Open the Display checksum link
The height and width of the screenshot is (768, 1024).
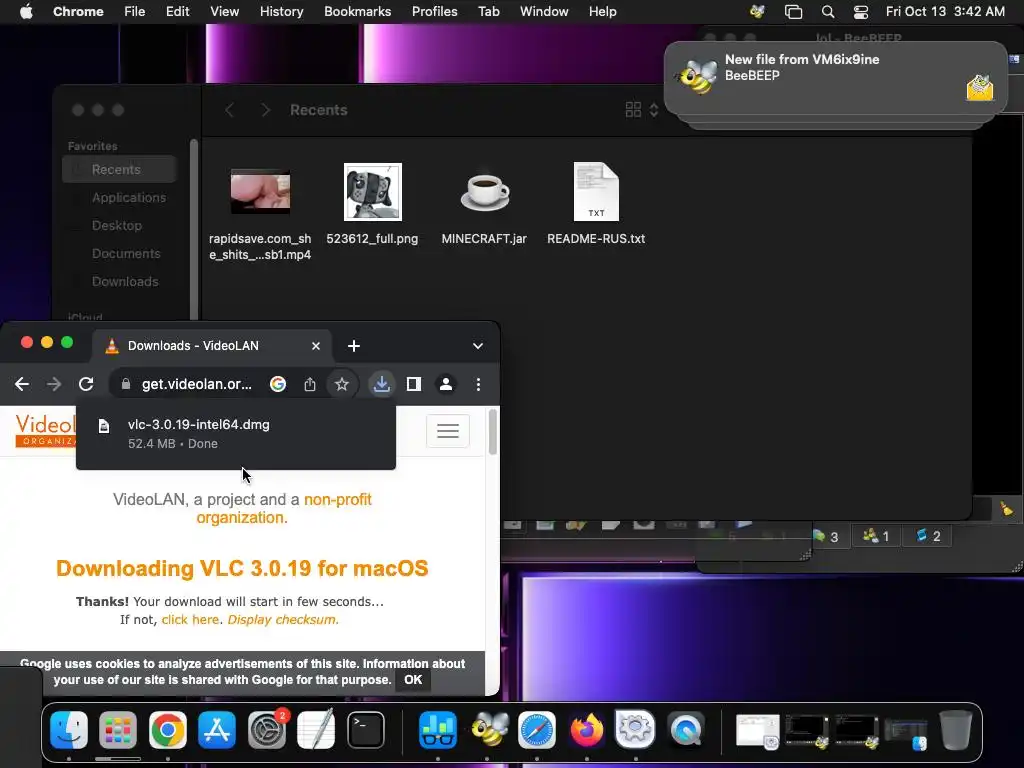(283, 619)
